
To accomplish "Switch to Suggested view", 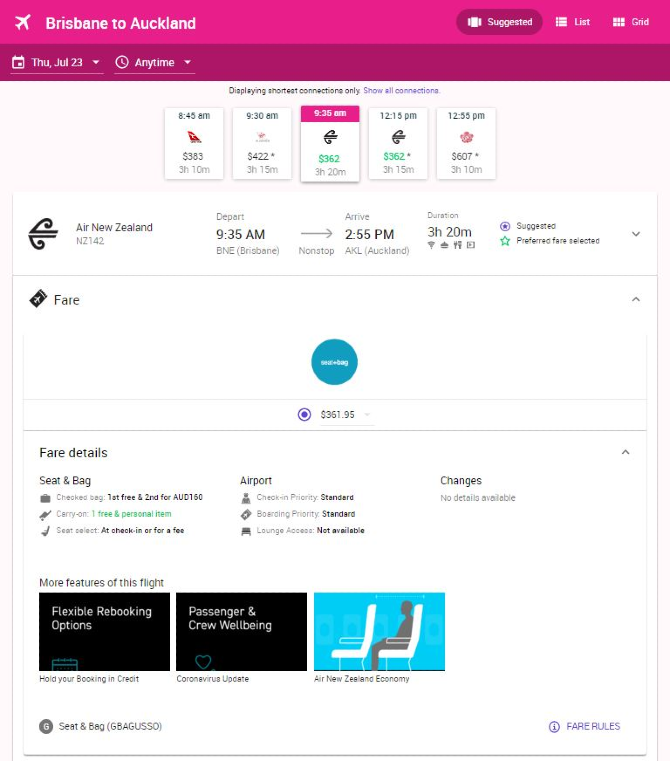I will click(499, 22).
